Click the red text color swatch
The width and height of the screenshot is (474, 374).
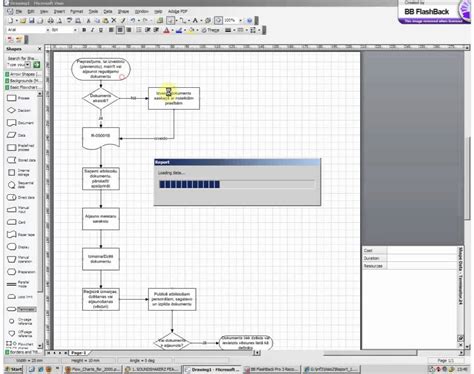[167, 30]
